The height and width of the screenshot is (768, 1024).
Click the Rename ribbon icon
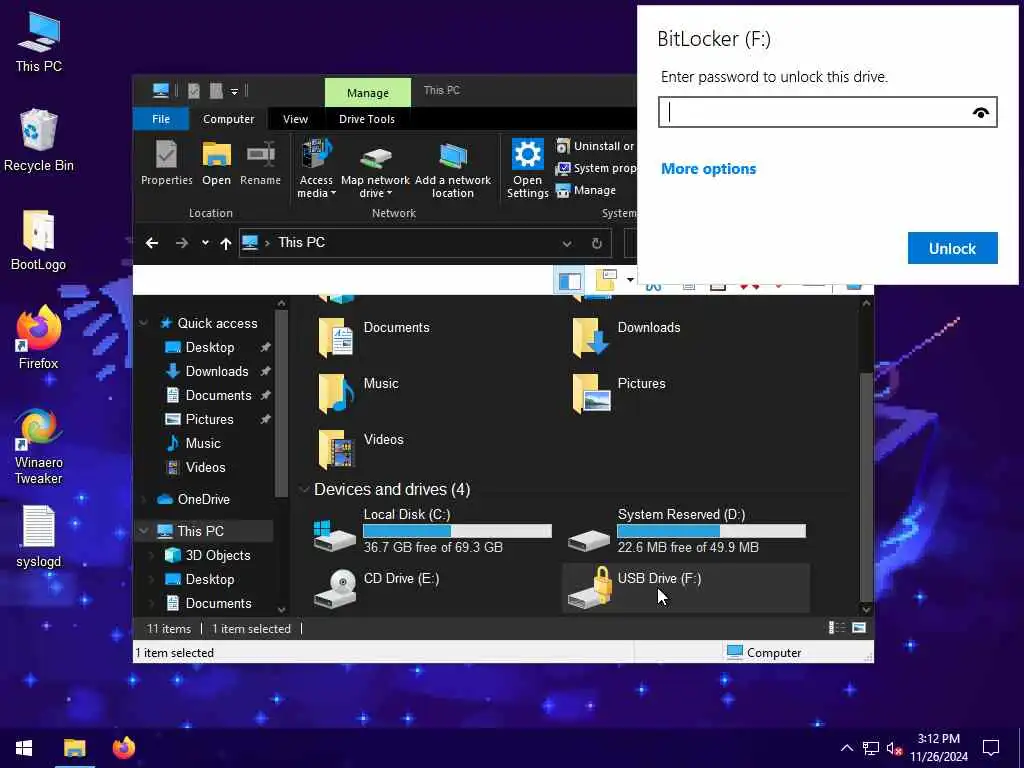[260, 163]
